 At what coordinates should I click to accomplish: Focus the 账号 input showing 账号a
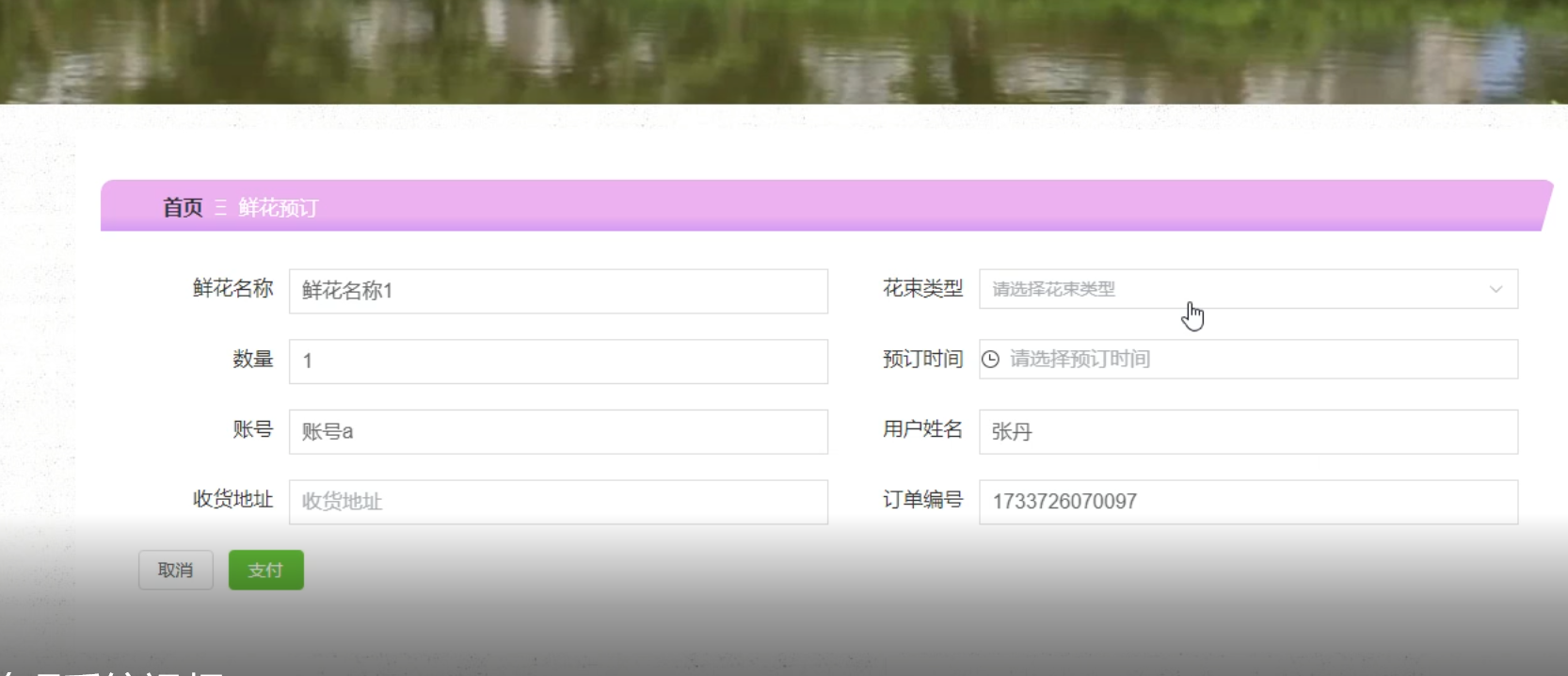tap(557, 431)
